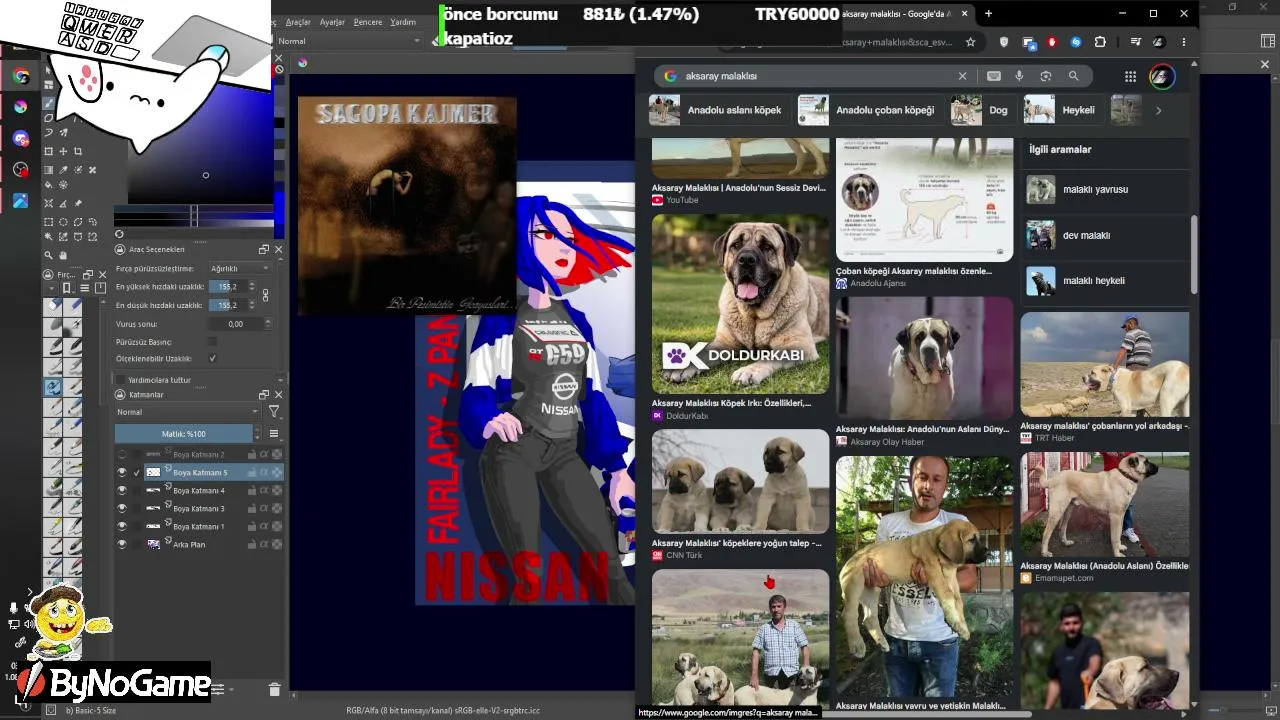Open Fırça pürüzsüzleştirme dropdown (Ağırlıklı)
Viewport: 1280px width, 720px height.
(x=240, y=268)
